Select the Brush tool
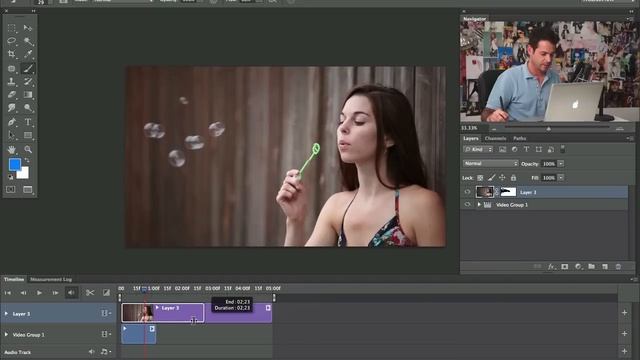 pyautogui.click(x=28, y=69)
